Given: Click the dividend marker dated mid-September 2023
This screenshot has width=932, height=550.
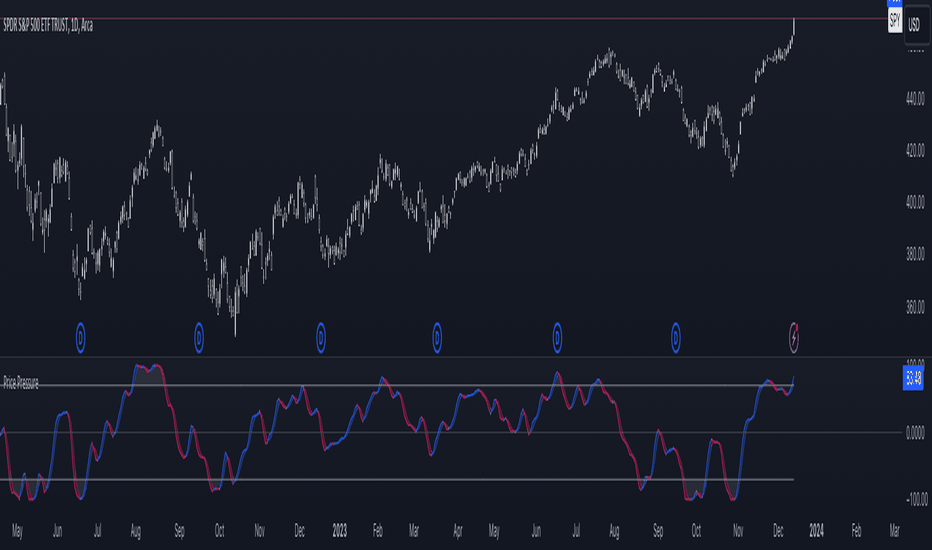Looking at the screenshot, I should click(x=675, y=338).
